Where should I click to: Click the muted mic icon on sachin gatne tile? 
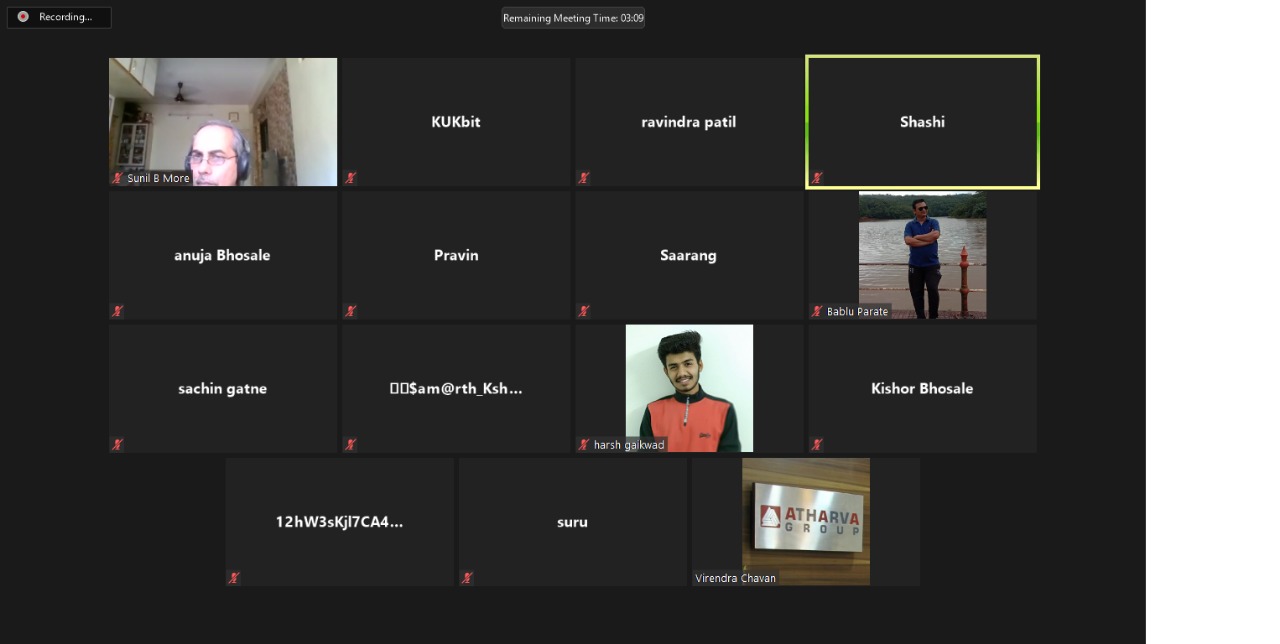(117, 444)
